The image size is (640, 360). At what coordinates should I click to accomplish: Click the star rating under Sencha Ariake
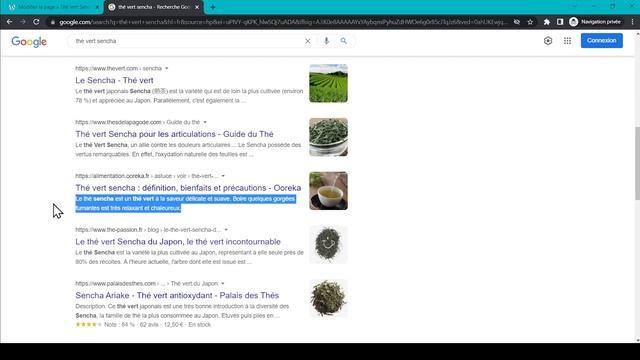coord(88,324)
